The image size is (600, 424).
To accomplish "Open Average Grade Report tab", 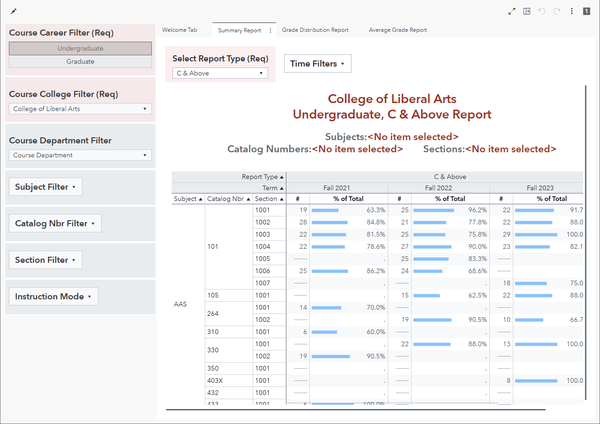I will (398, 30).
